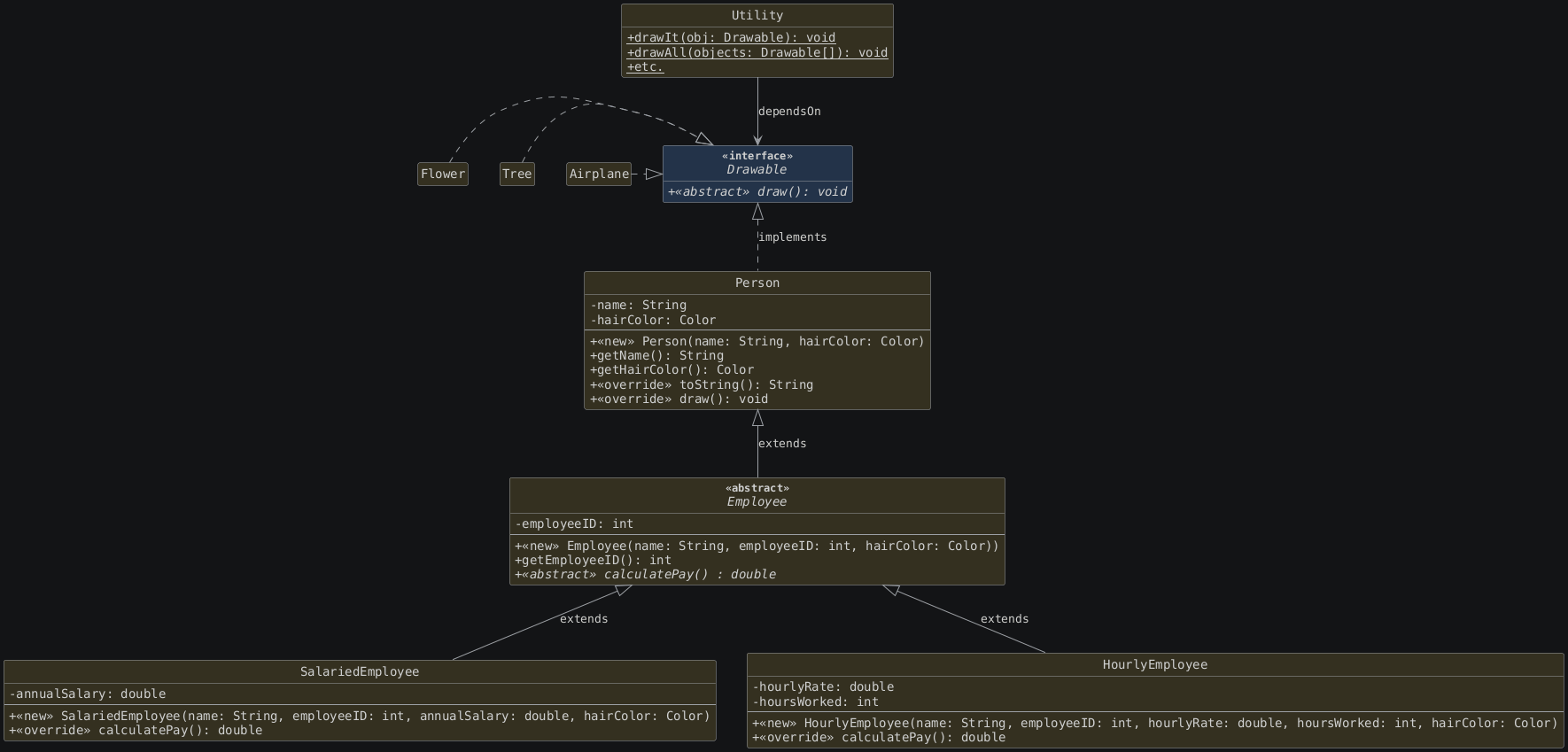Screen dimensions: 1568x752
Task: Click the dependsOn arrow label
Action: pyautogui.click(x=789, y=112)
